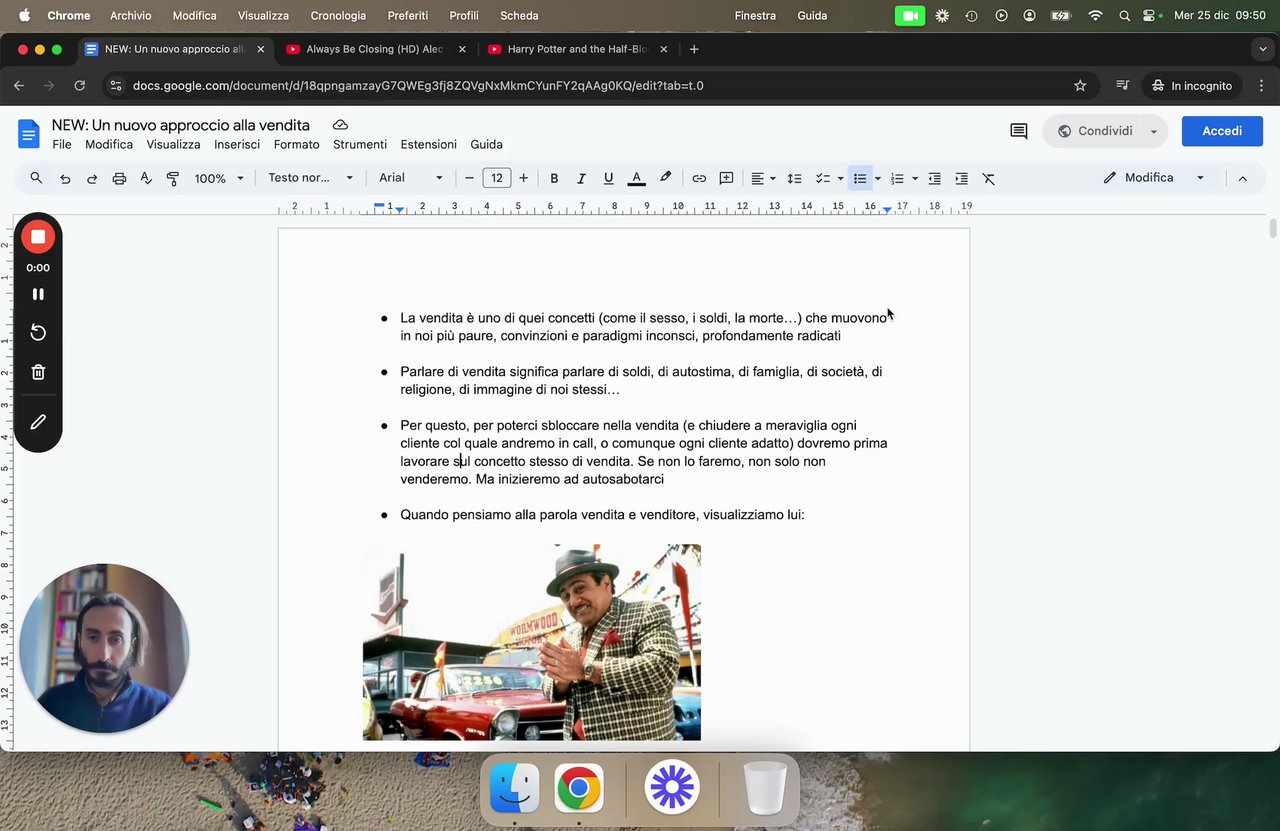1280x831 pixels.
Task: Clear formatting from the selection
Action: tap(988, 178)
